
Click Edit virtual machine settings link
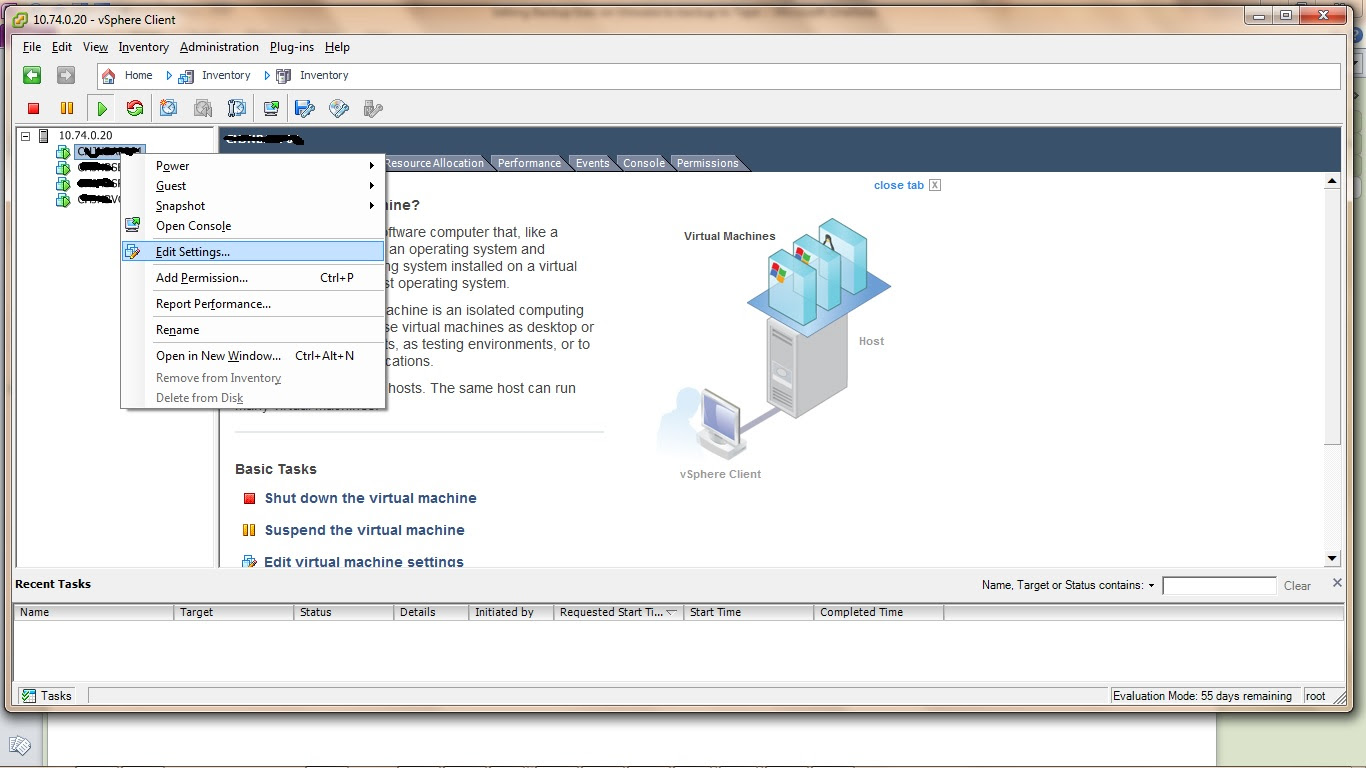tap(364, 562)
